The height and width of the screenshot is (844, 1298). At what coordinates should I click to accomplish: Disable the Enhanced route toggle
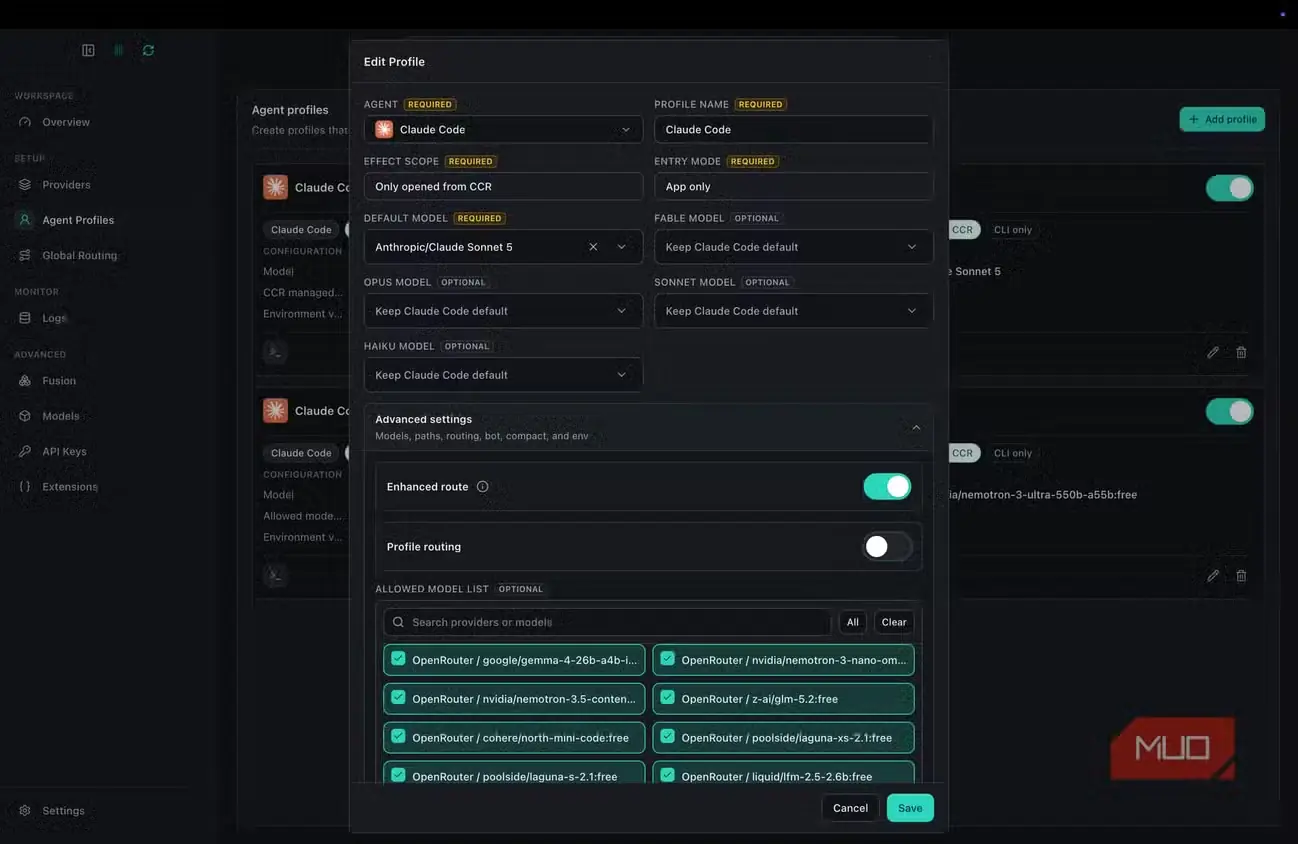(x=887, y=487)
